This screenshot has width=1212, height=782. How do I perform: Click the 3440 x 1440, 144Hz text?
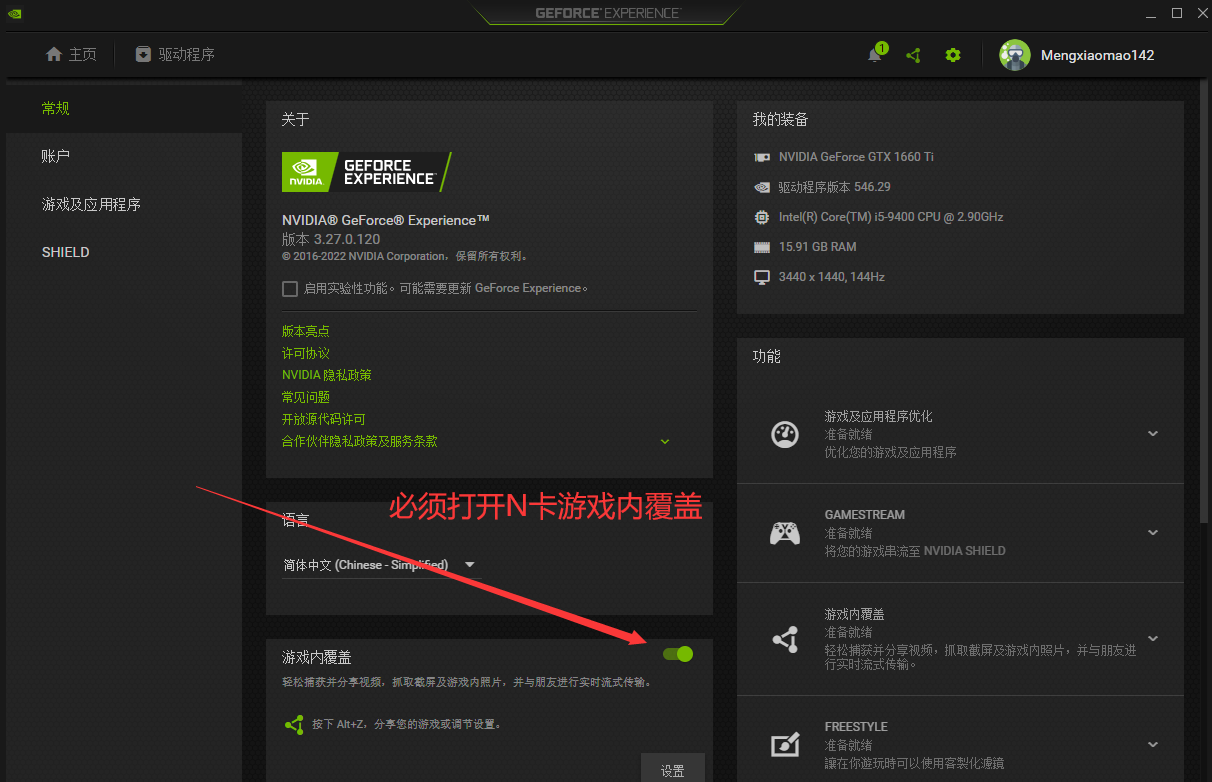(x=832, y=277)
